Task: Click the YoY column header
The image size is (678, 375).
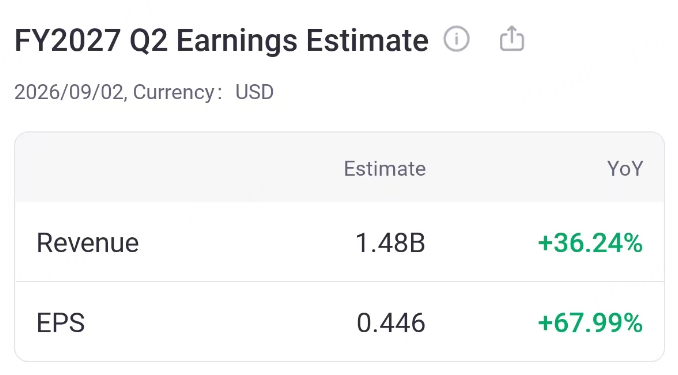Action: coord(625,169)
